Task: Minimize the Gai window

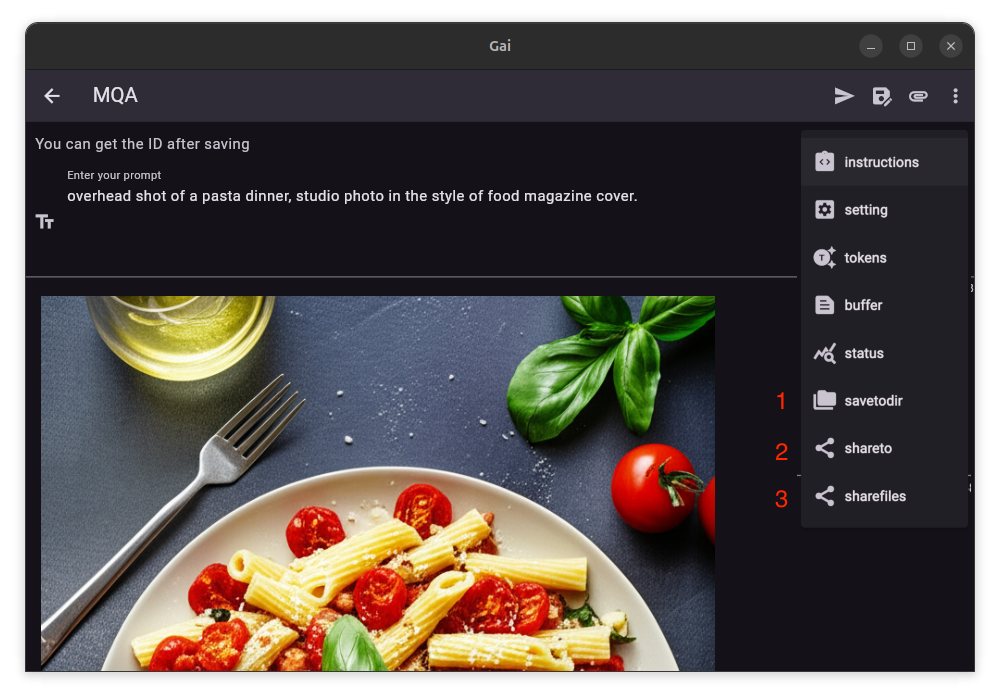Action: click(871, 46)
